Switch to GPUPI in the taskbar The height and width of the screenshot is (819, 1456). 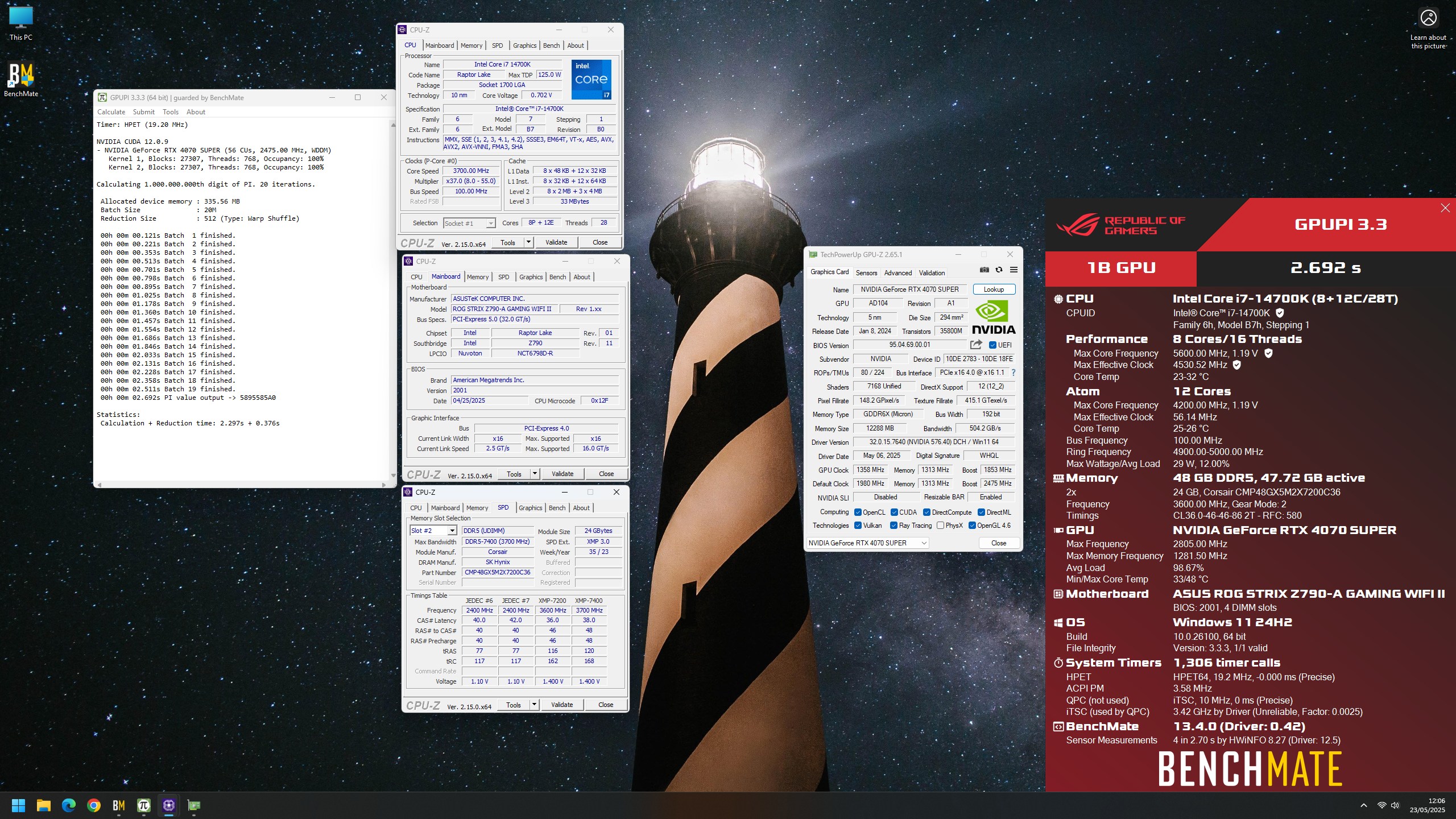pyautogui.click(x=144, y=805)
